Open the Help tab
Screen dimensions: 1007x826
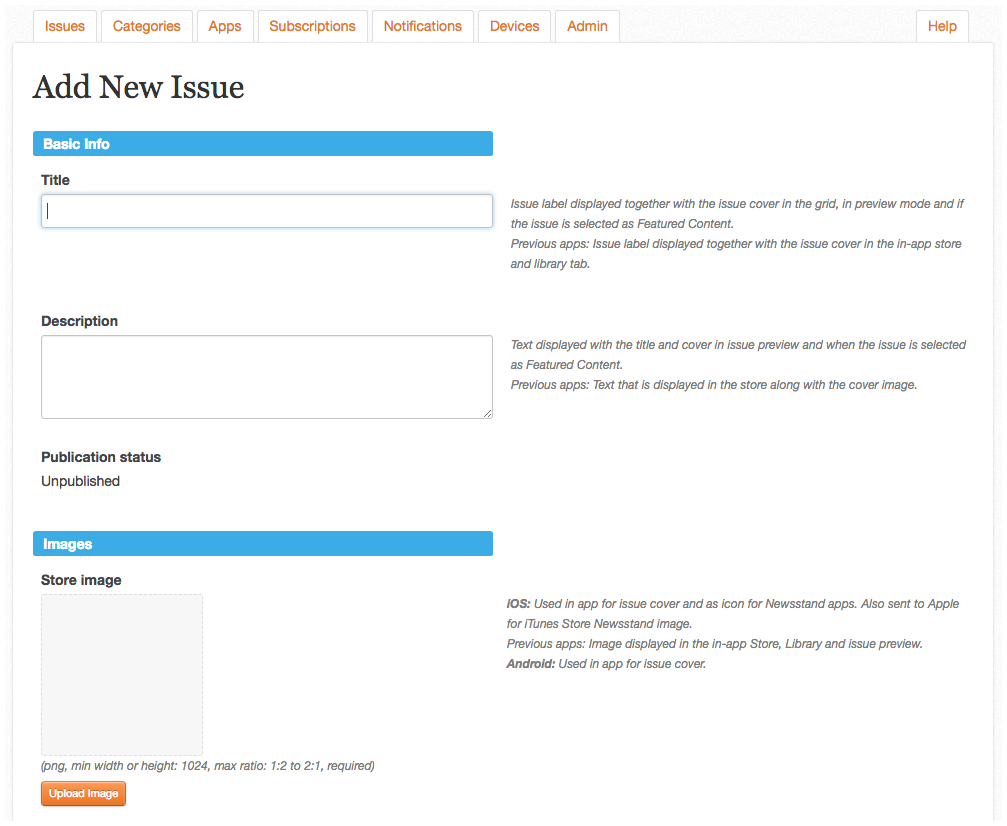[x=942, y=26]
